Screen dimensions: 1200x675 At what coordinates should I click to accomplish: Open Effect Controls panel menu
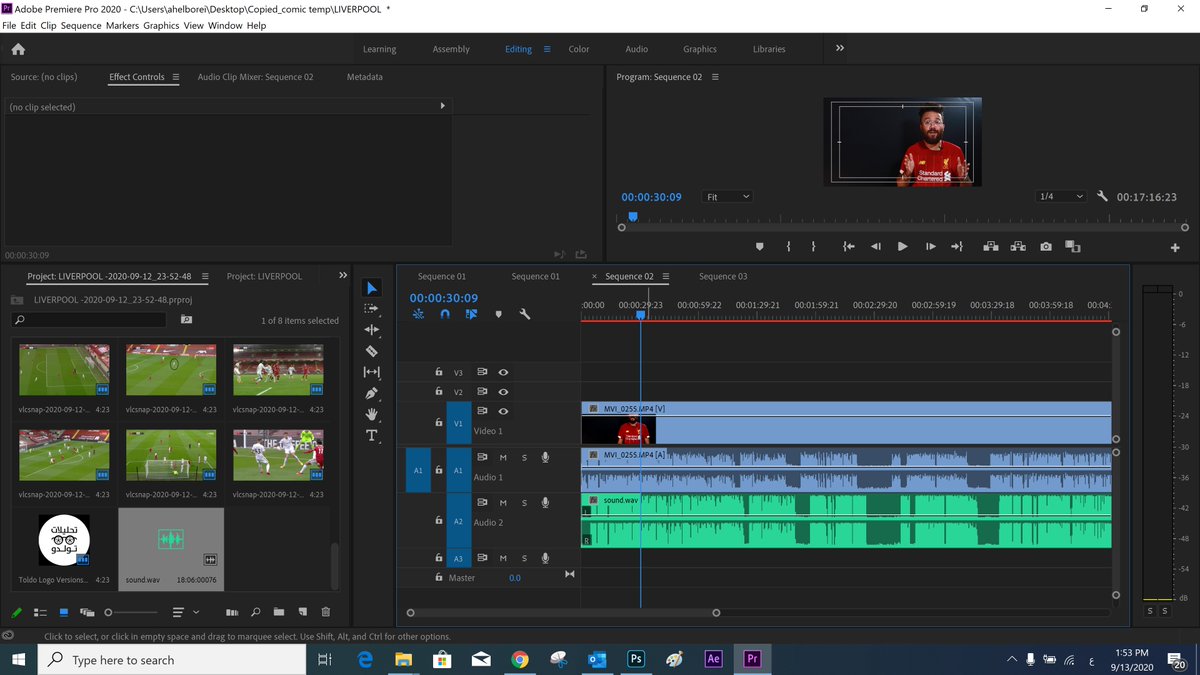(x=175, y=77)
